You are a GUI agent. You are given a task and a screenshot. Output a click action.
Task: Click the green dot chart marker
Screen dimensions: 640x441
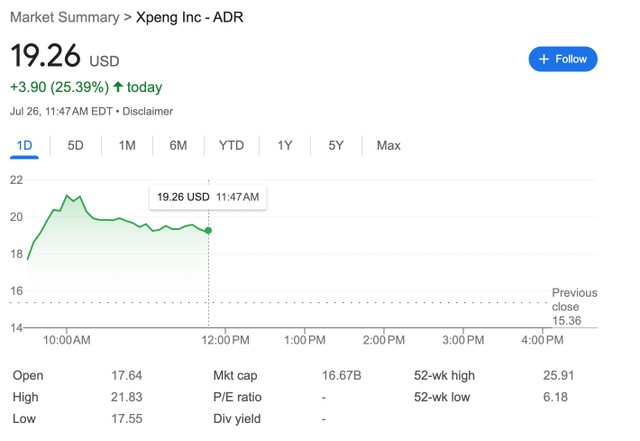[208, 231]
